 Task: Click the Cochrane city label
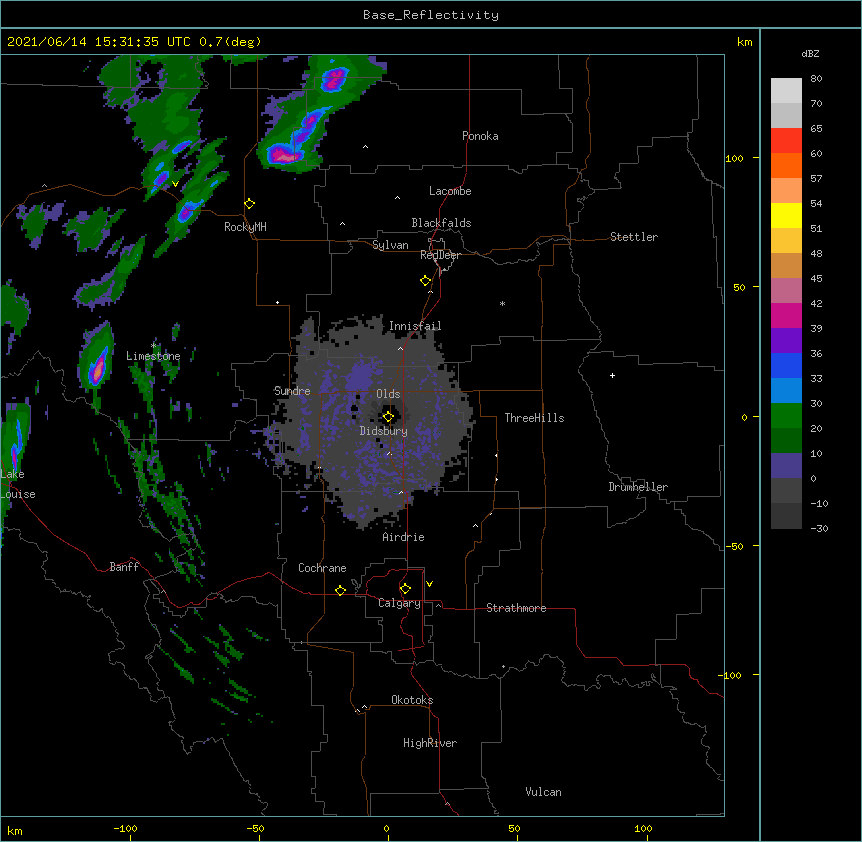[x=322, y=568]
